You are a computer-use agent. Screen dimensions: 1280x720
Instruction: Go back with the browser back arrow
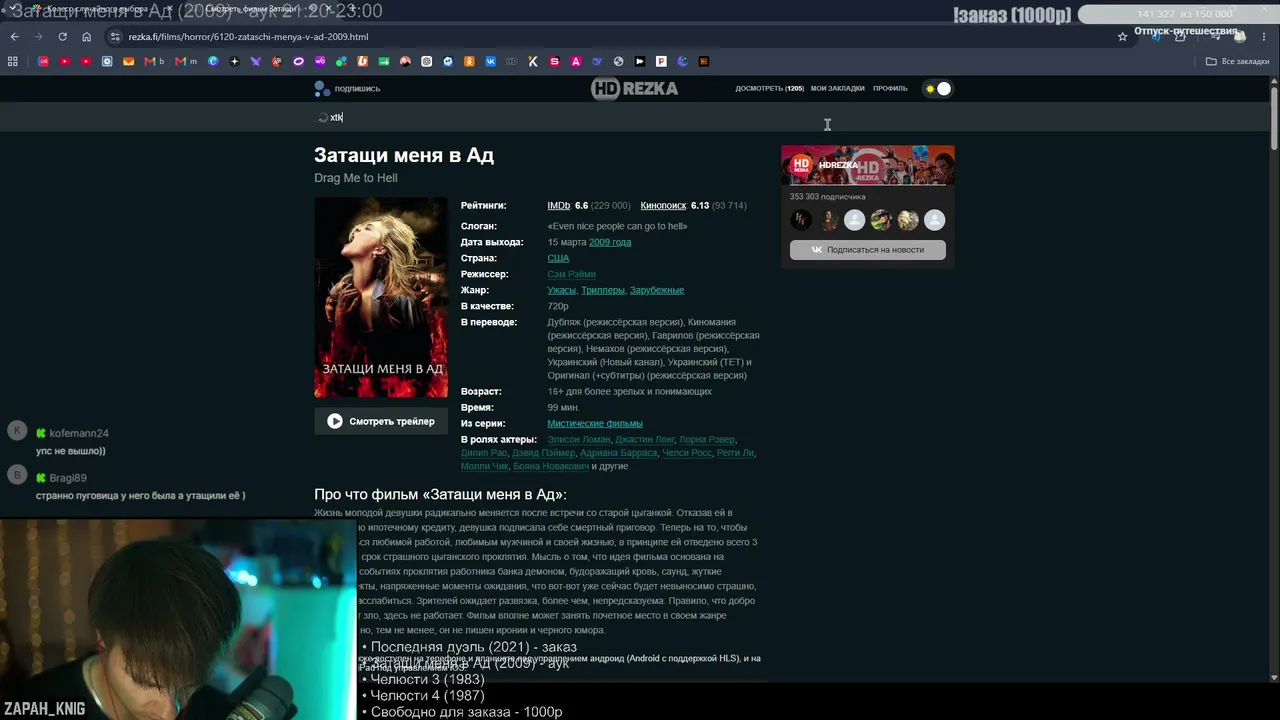tap(14, 37)
